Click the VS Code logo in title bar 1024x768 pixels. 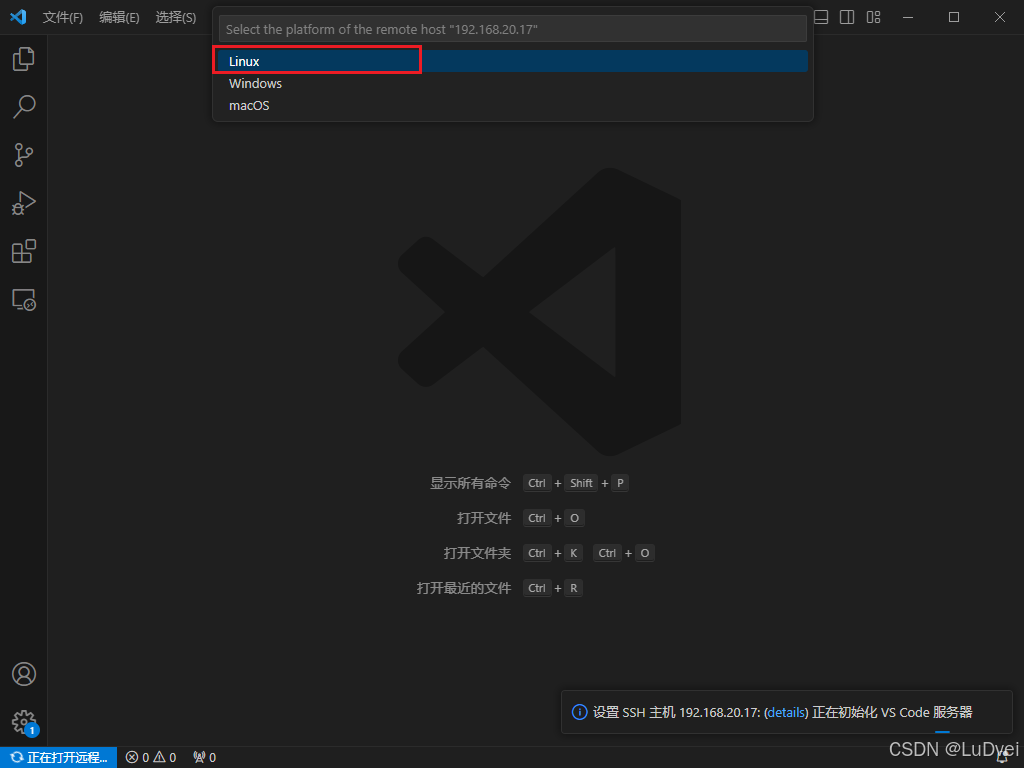[x=18, y=17]
